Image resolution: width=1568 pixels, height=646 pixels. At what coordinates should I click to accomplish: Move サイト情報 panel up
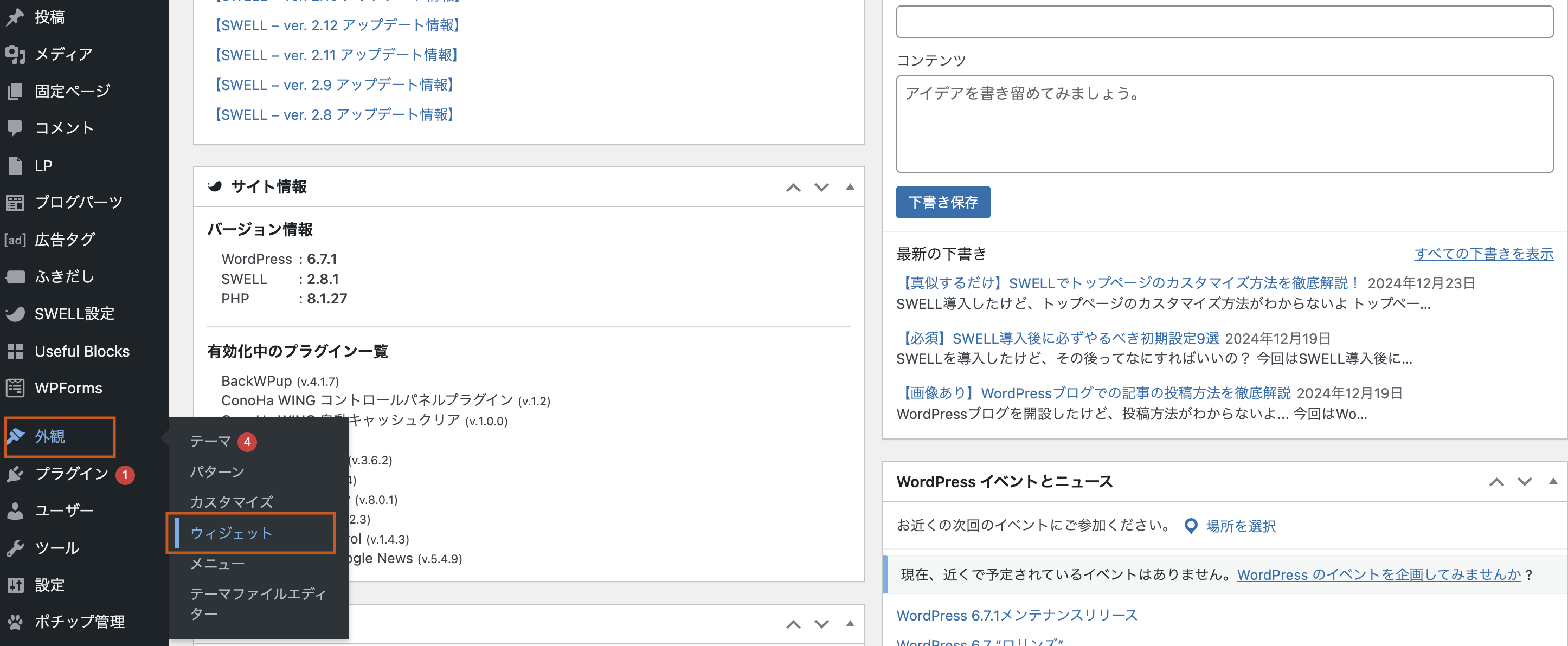(x=793, y=188)
